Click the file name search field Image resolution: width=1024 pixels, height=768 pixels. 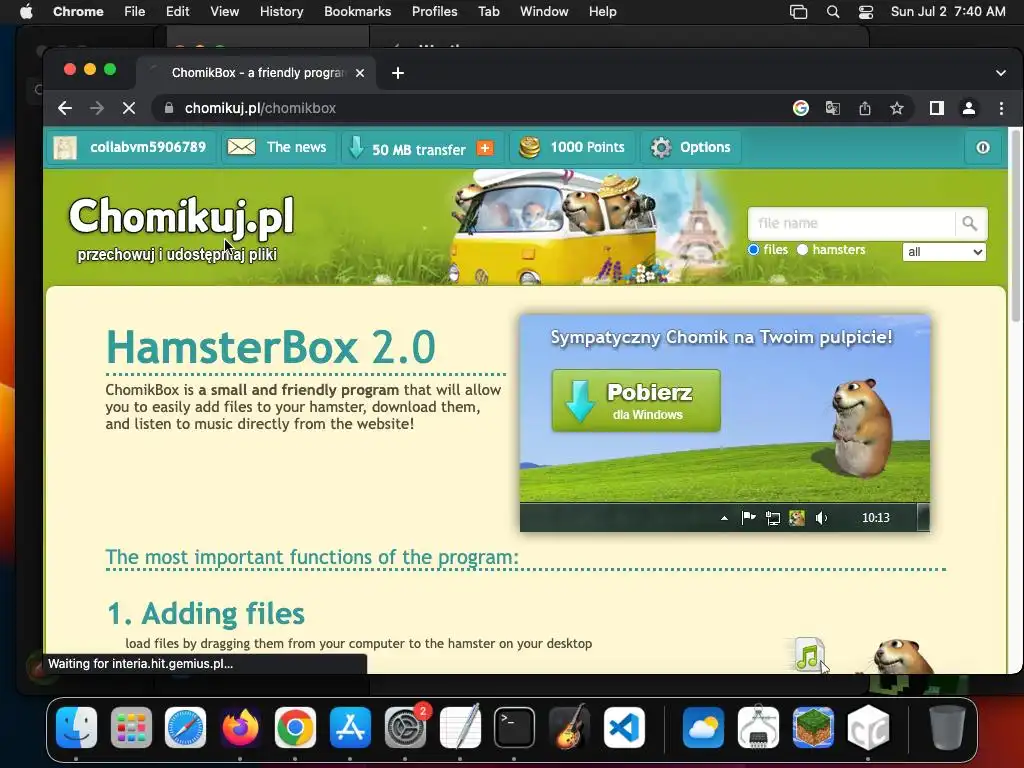coord(851,223)
